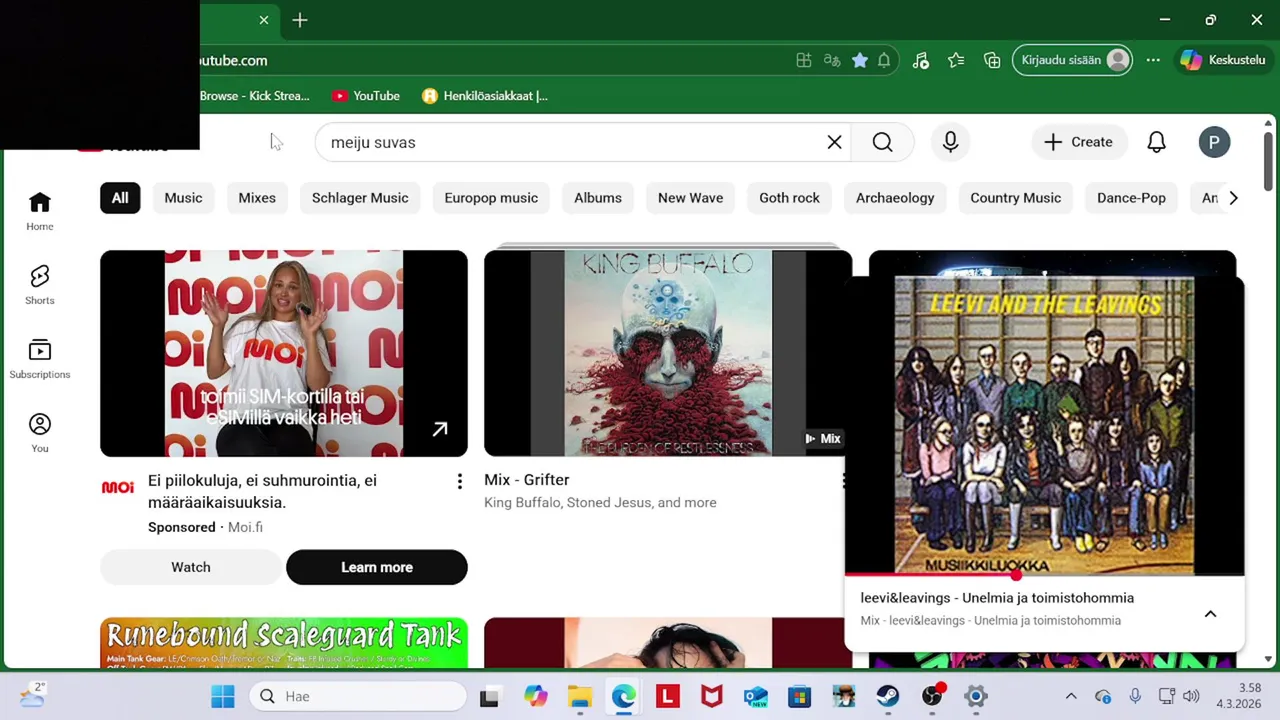Open Subscriptions from the sidebar
Viewport: 1280px width, 720px height.
[x=40, y=359]
